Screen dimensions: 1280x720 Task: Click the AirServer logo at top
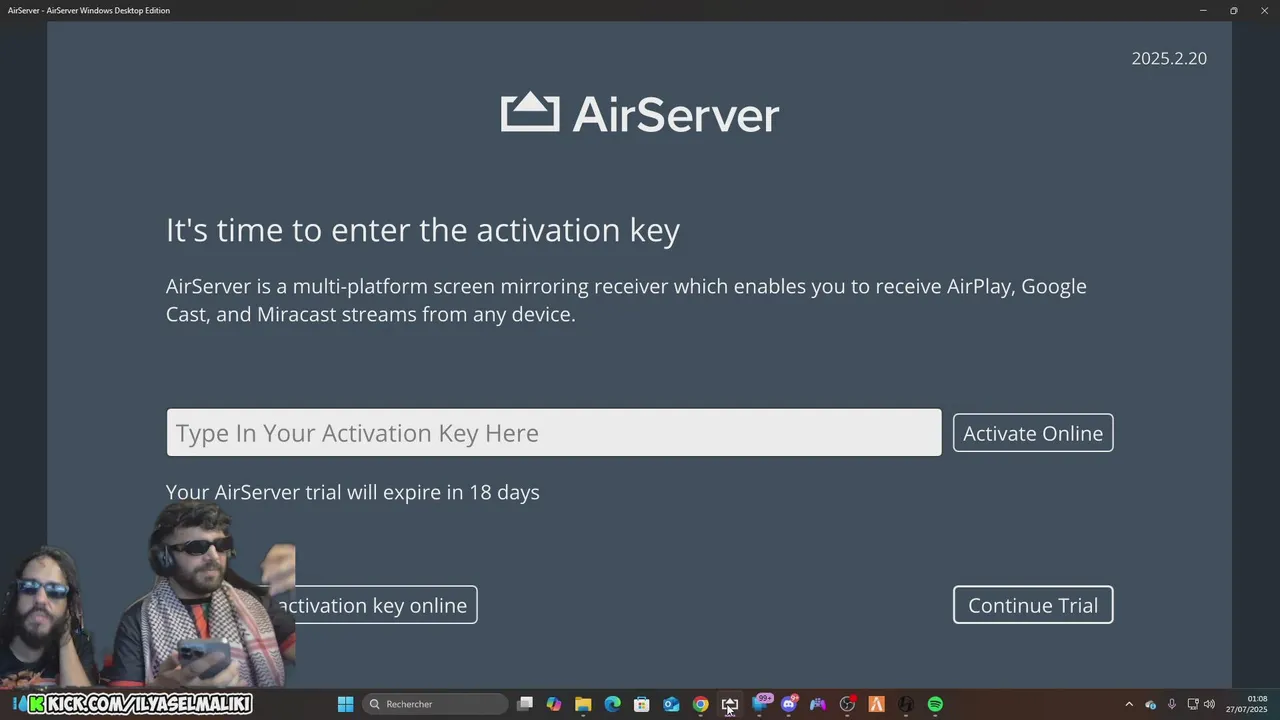point(640,113)
